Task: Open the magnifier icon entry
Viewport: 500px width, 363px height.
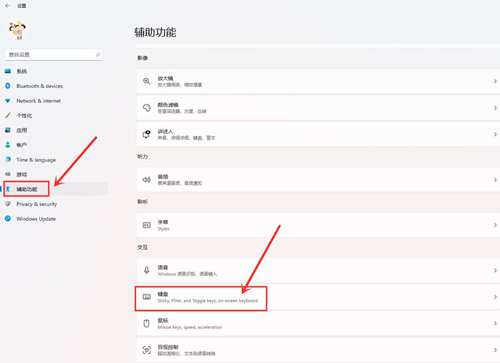Action: pos(146,81)
